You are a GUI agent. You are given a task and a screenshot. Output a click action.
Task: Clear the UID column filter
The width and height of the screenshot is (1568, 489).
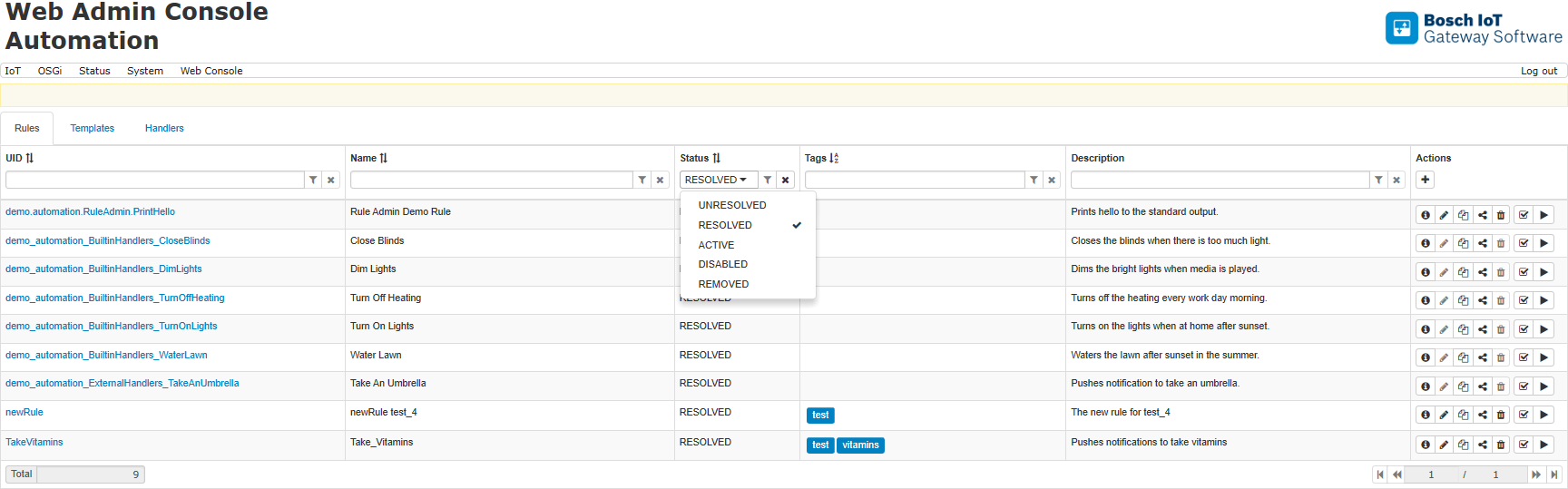pos(331,180)
